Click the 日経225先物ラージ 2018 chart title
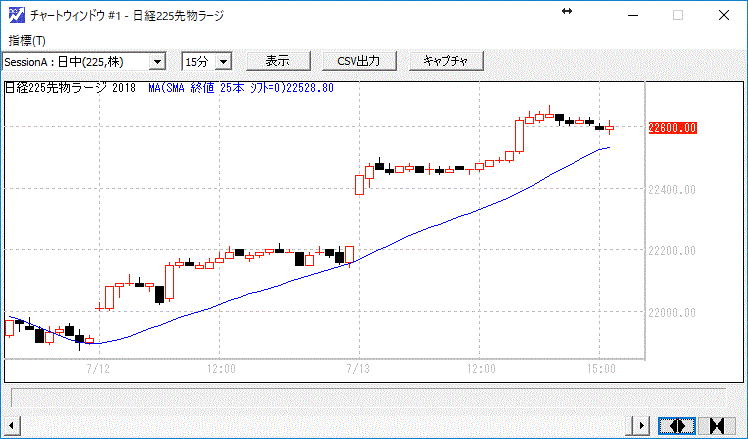This screenshot has height=439, width=748. click(71, 88)
